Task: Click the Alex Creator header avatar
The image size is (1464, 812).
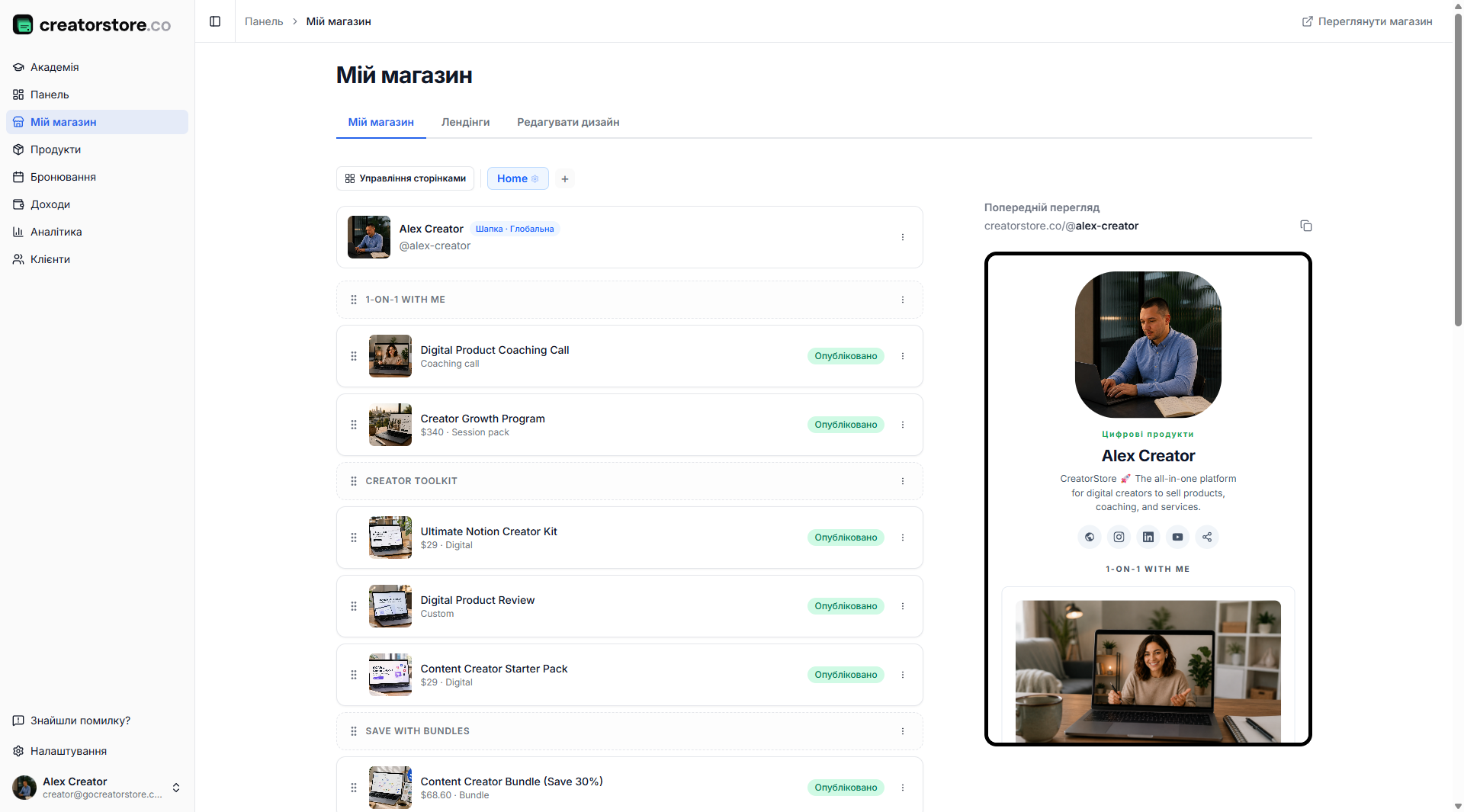Action: 369,237
